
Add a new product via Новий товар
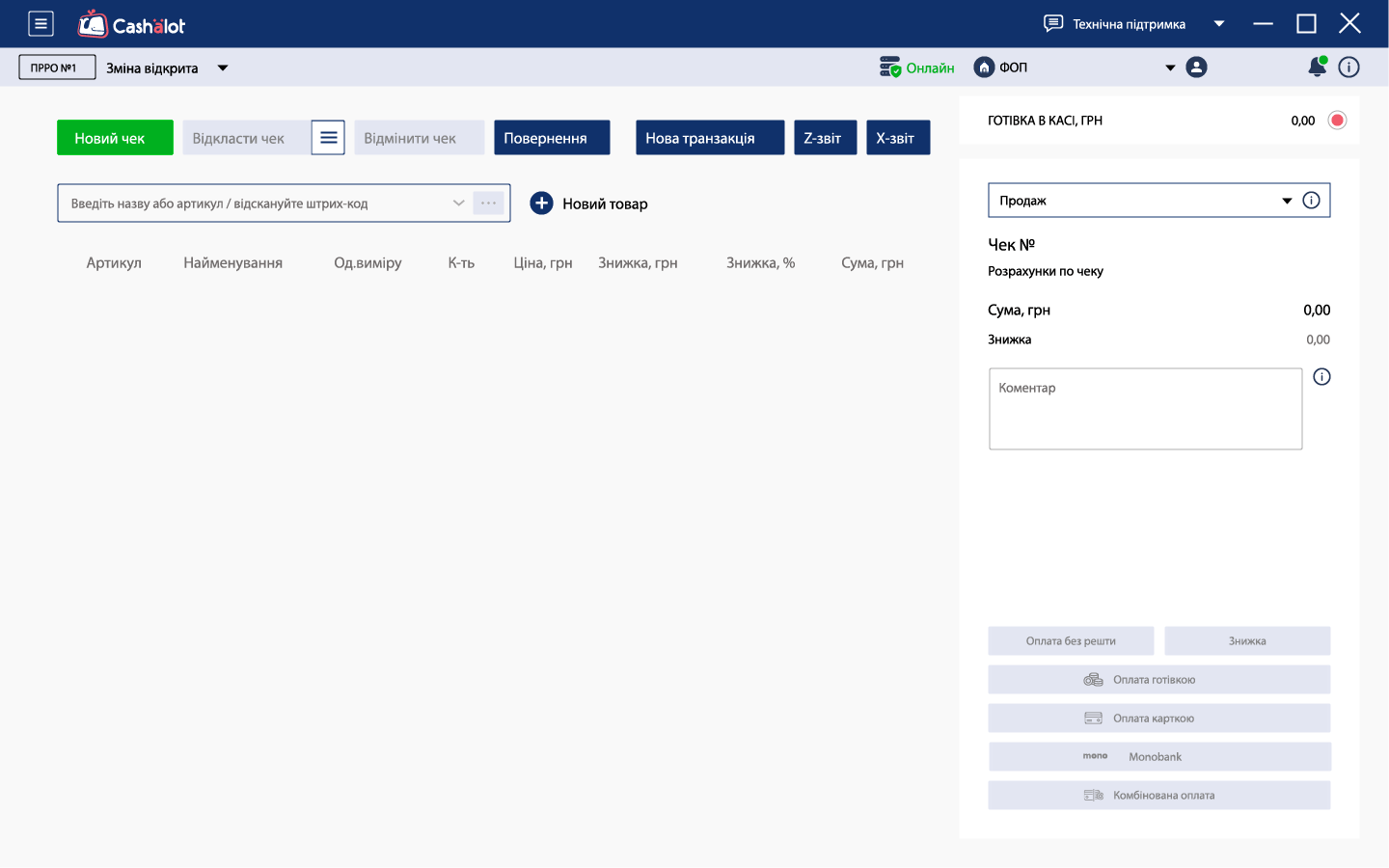click(589, 203)
